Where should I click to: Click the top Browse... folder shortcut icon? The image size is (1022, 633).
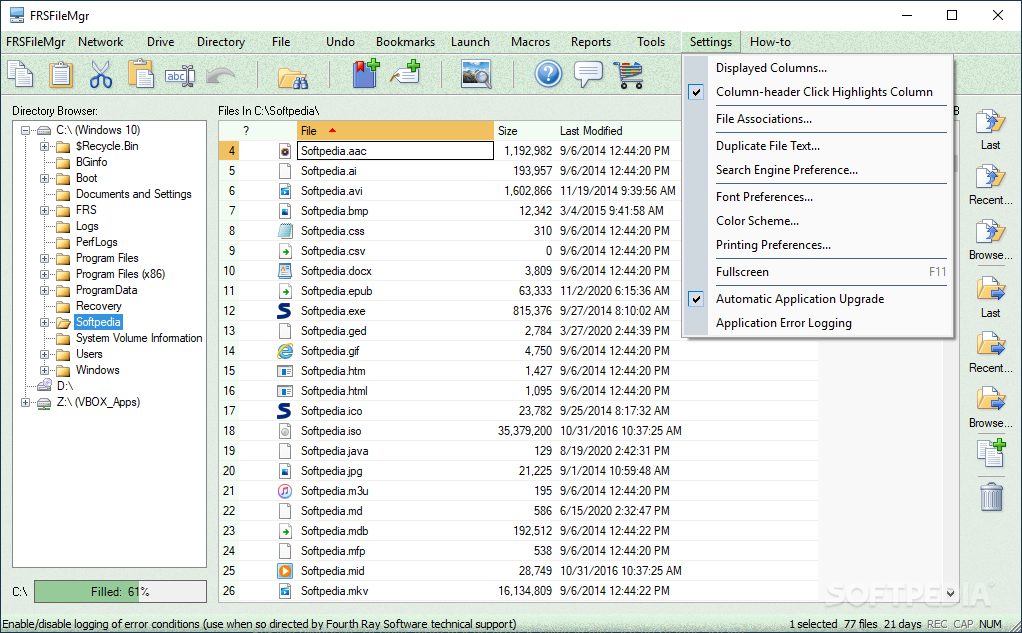[x=990, y=231]
